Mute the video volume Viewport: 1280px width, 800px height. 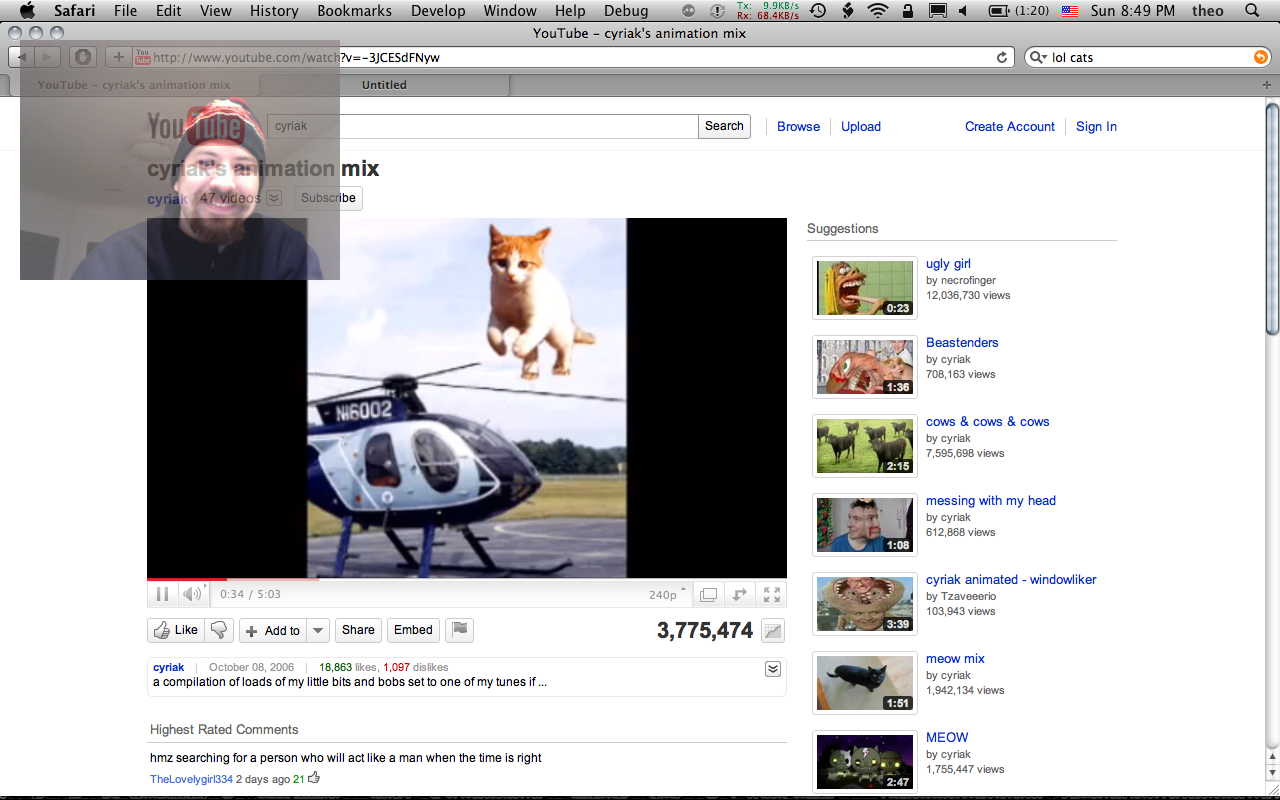click(x=190, y=594)
